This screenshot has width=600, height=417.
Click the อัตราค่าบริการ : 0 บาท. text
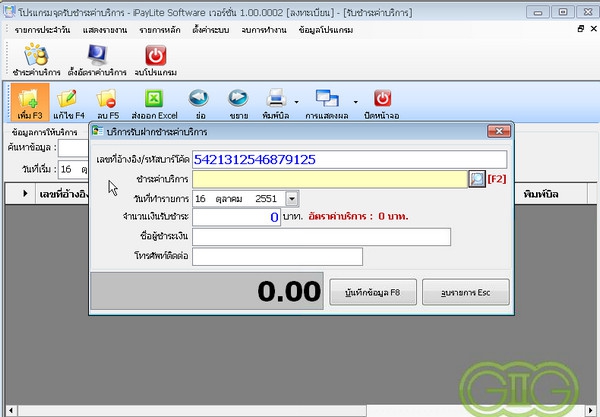click(358, 217)
